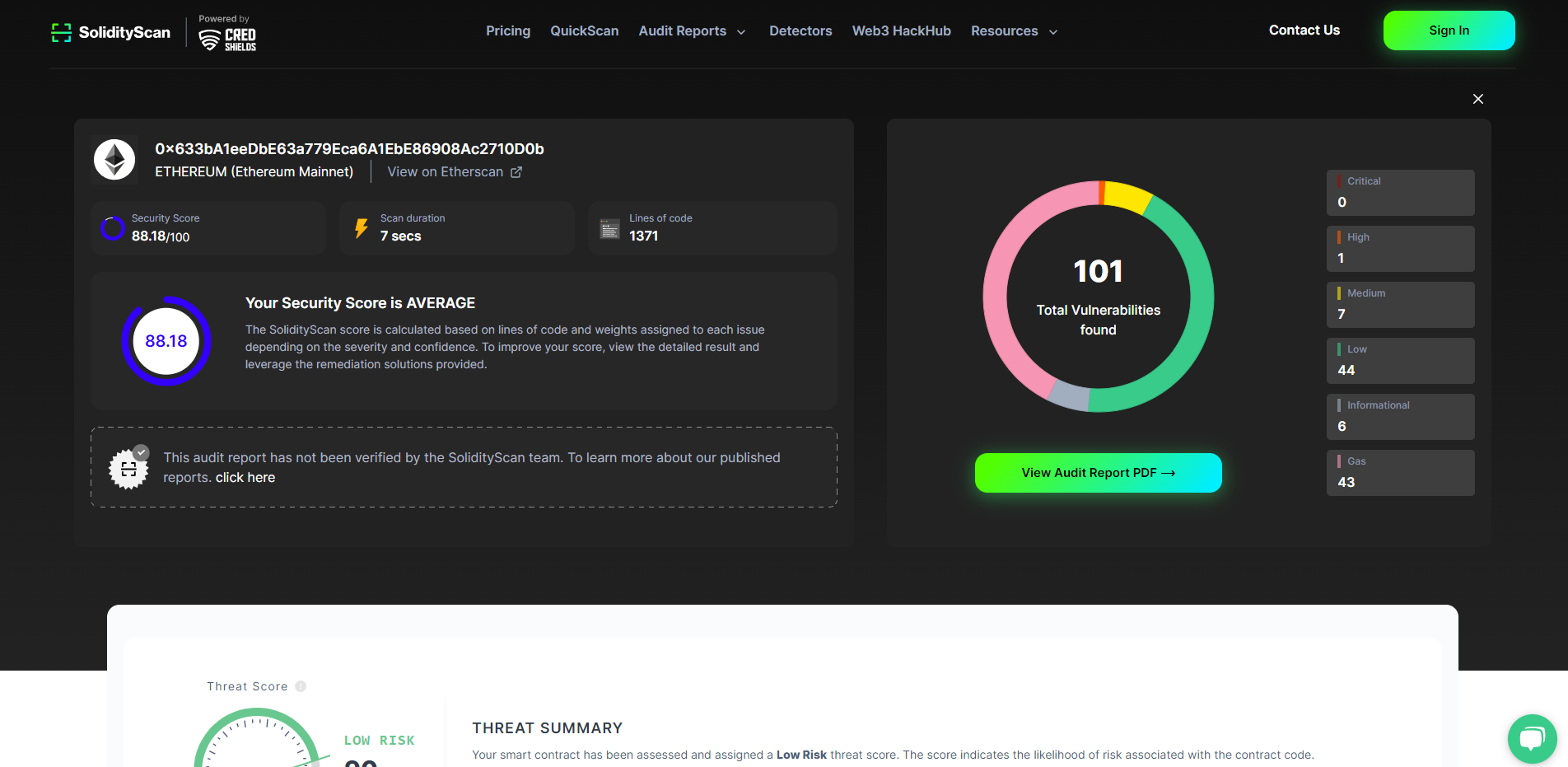Click the SolidityScan logo icon
The width and height of the screenshot is (1568, 767).
pyautogui.click(x=61, y=32)
